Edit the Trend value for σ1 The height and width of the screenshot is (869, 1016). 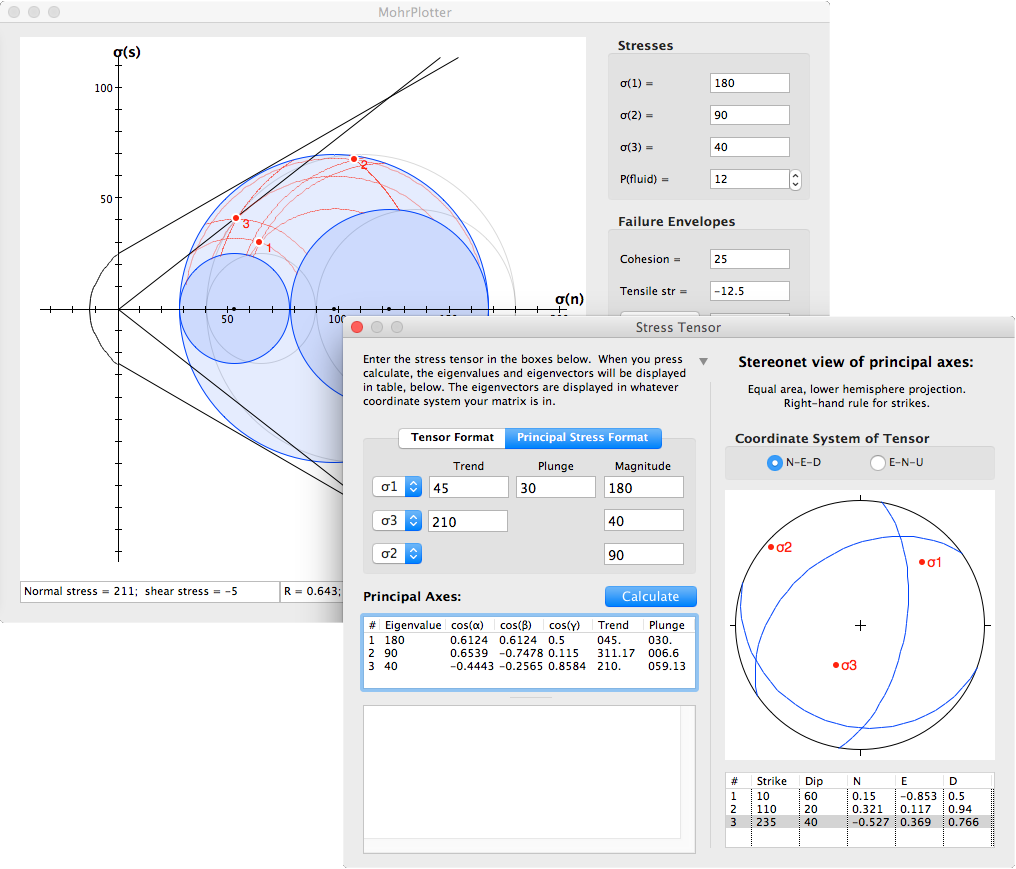[468, 487]
